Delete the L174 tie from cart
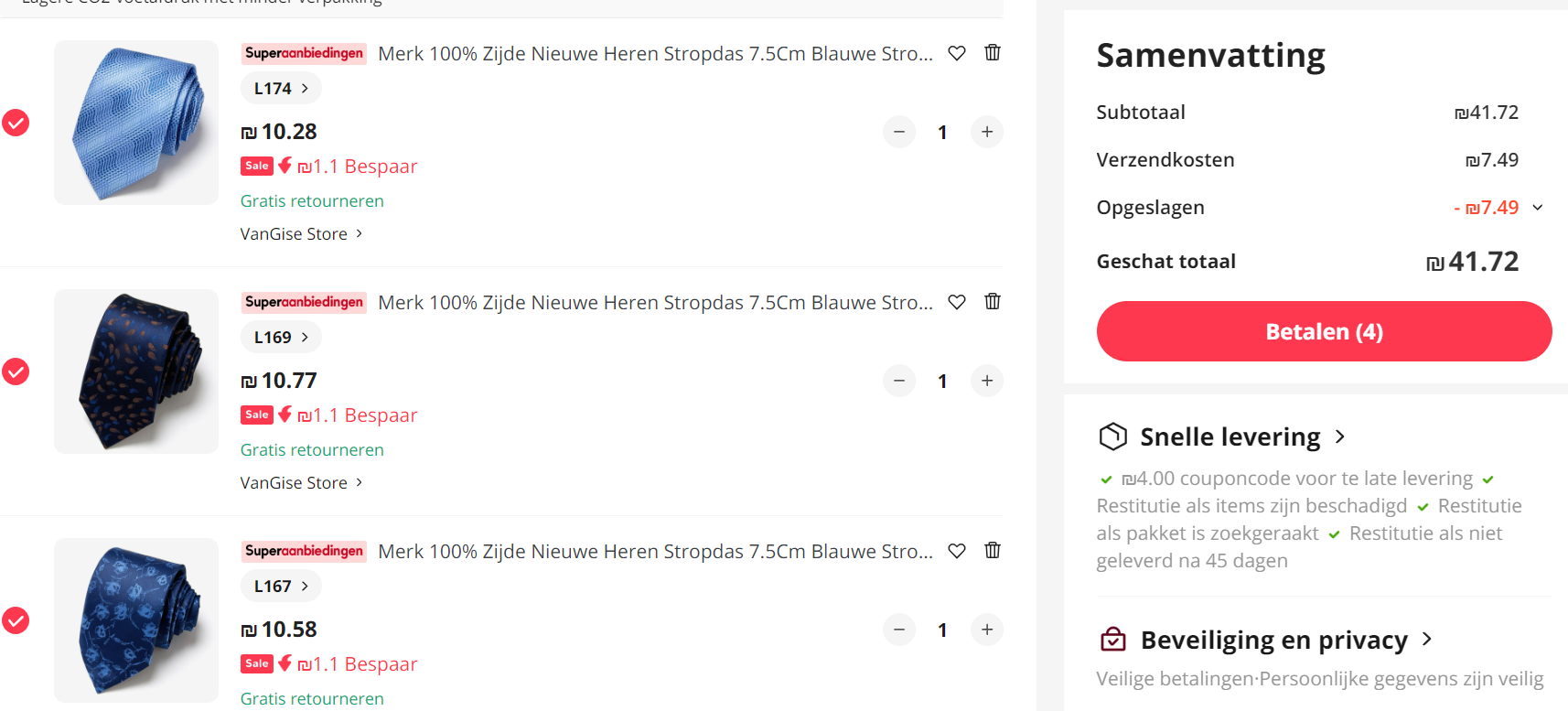This screenshot has width=1568, height=711. 992,53
